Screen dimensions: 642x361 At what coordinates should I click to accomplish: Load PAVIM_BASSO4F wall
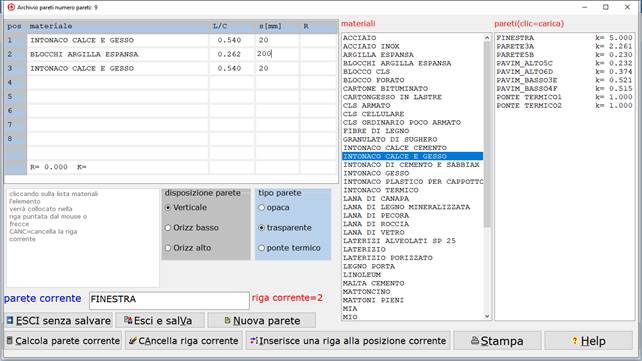coord(564,88)
